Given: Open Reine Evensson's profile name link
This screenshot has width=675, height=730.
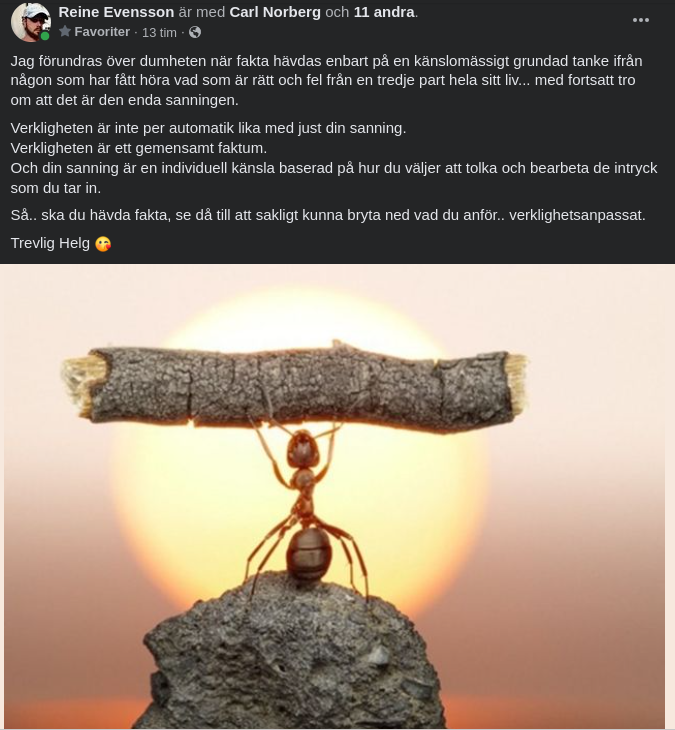Looking at the screenshot, I should tap(116, 12).
